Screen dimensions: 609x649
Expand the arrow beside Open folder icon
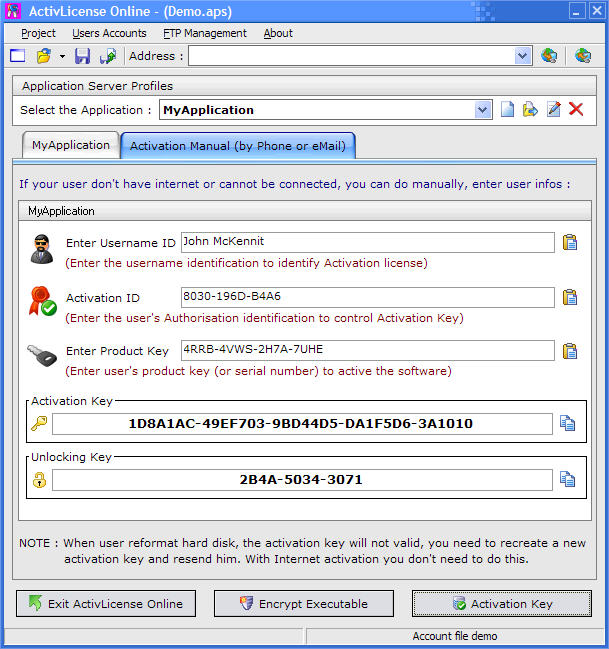[62, 56]
